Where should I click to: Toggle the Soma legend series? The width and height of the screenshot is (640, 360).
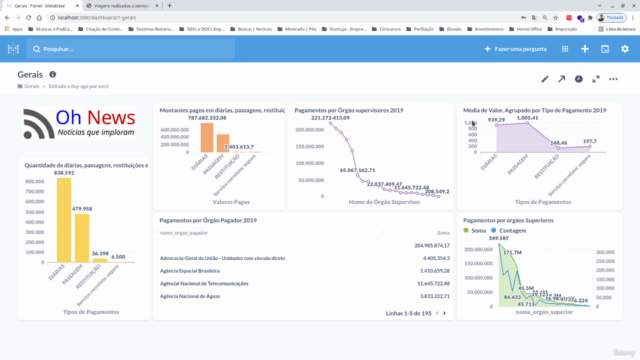tap(475, 231)
